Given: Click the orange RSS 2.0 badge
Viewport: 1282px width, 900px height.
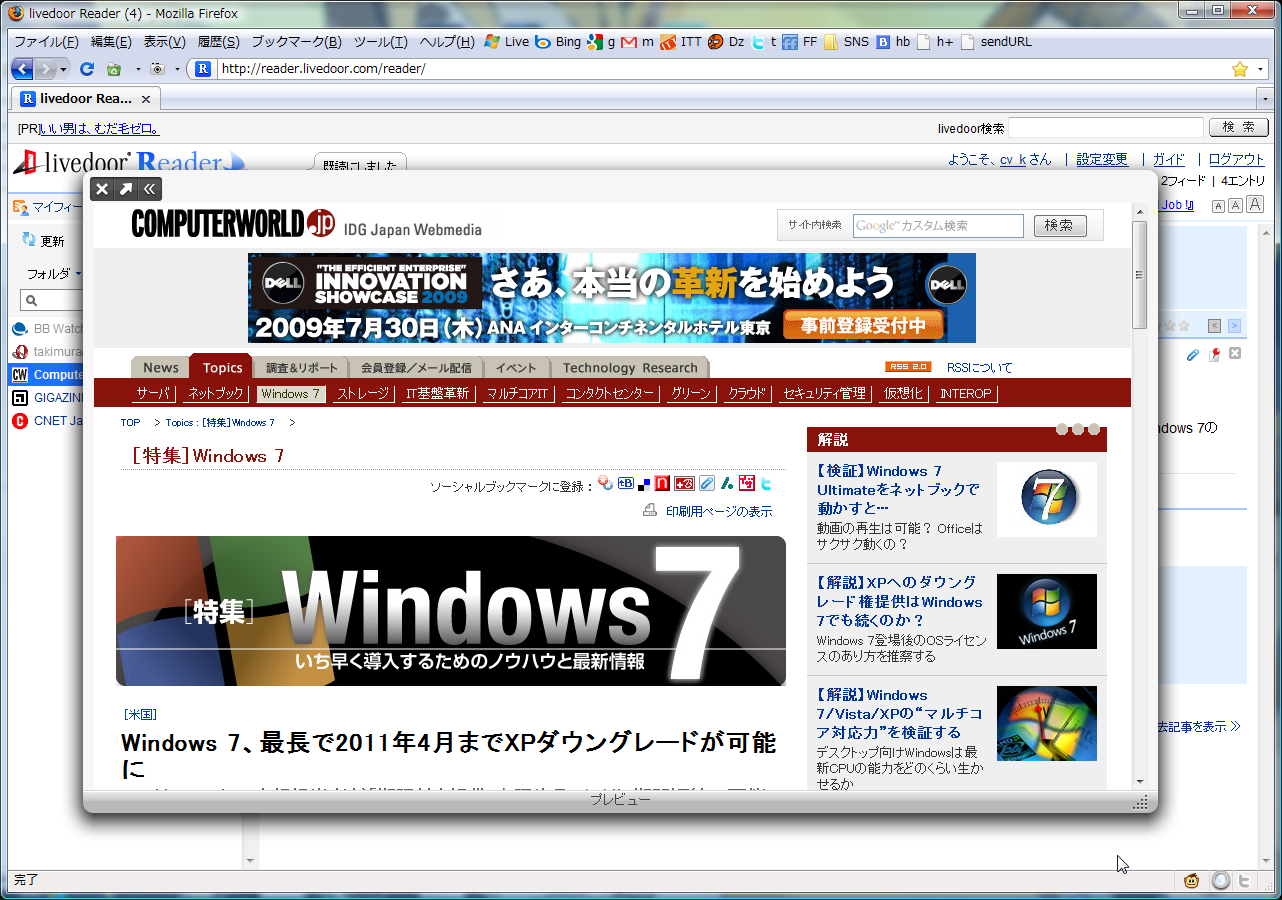Looking at the screenshot, I should (908, 367).
